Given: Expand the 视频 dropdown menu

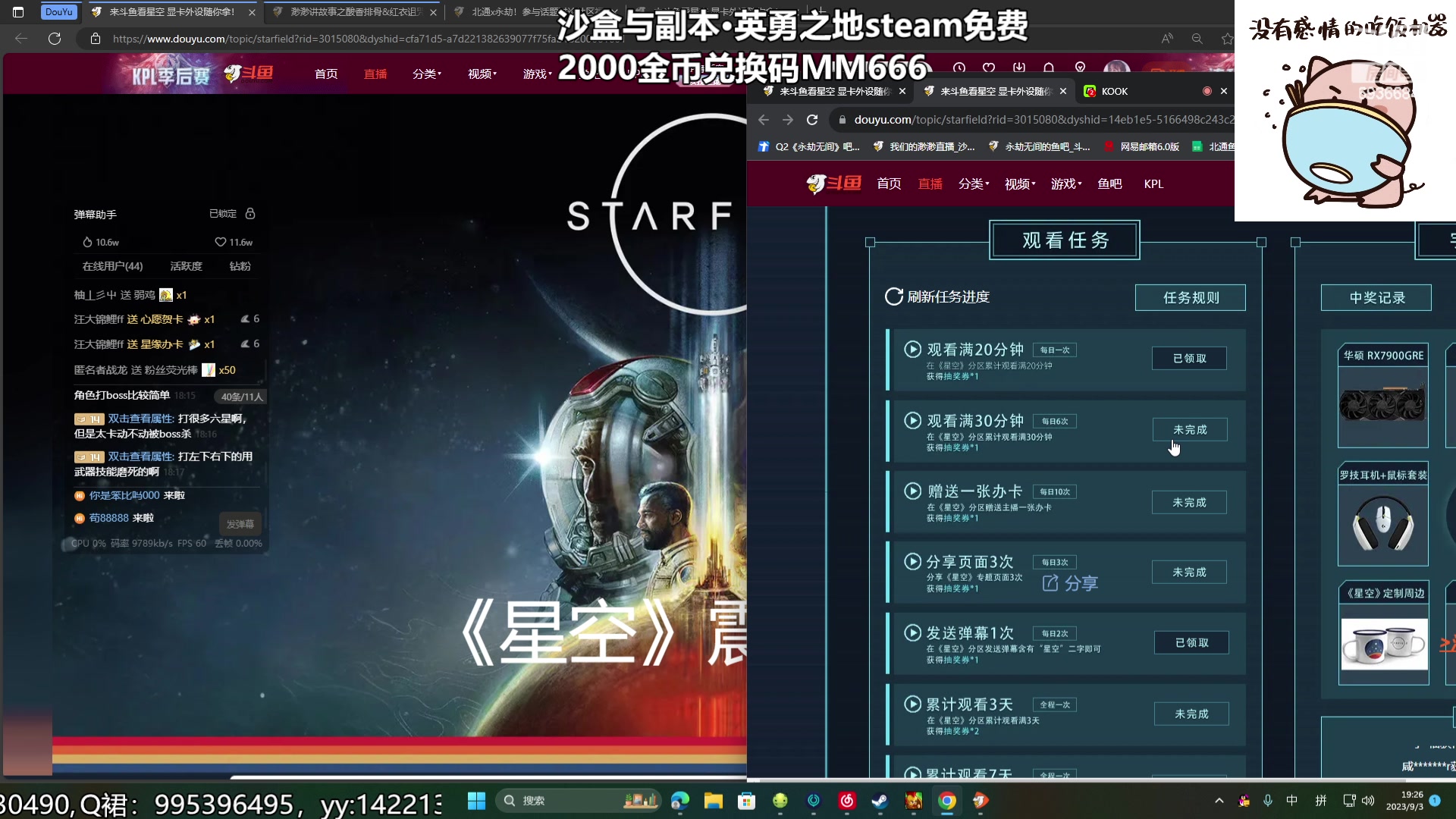Looking at the screenshot, I should (x=1017, y=184).
